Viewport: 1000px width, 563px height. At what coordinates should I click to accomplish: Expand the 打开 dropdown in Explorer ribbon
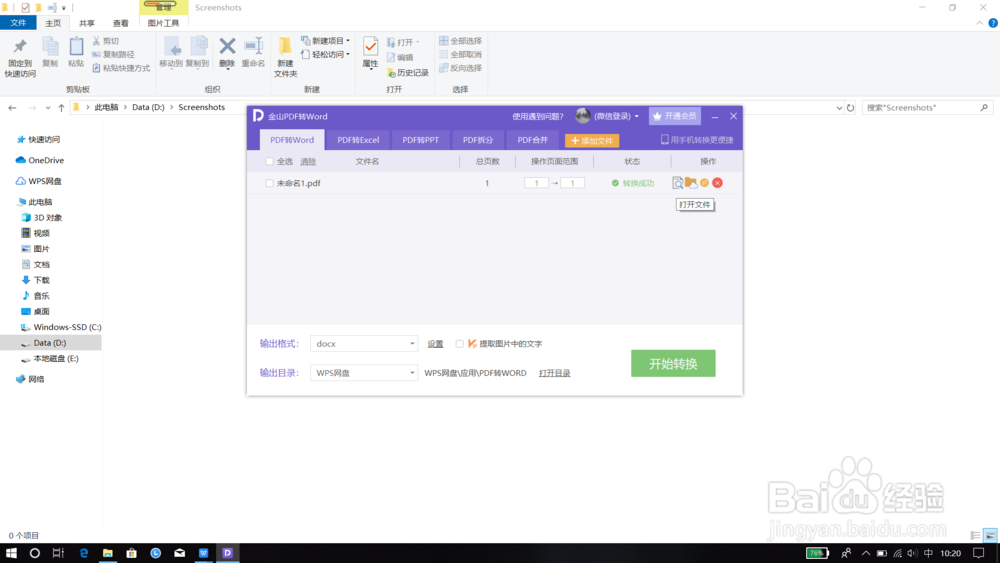[417, 42]
